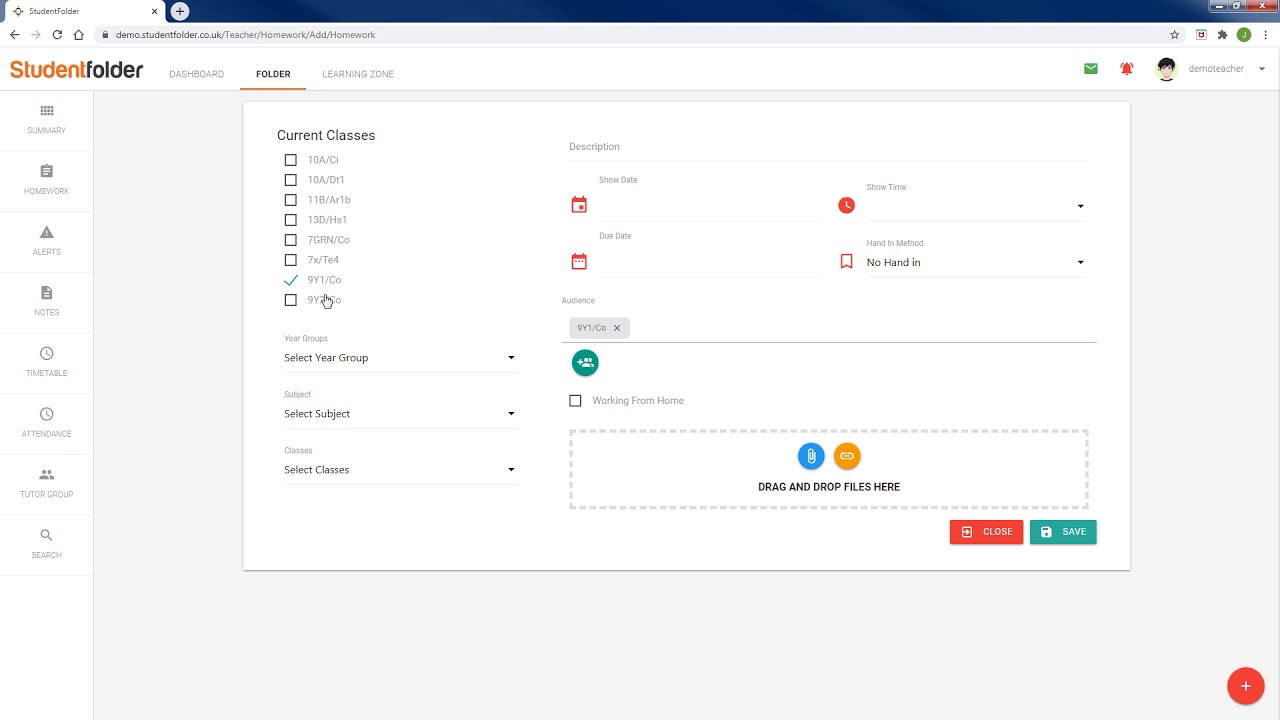
Task: Click the browser address bar URL
Action: point(246,34)
